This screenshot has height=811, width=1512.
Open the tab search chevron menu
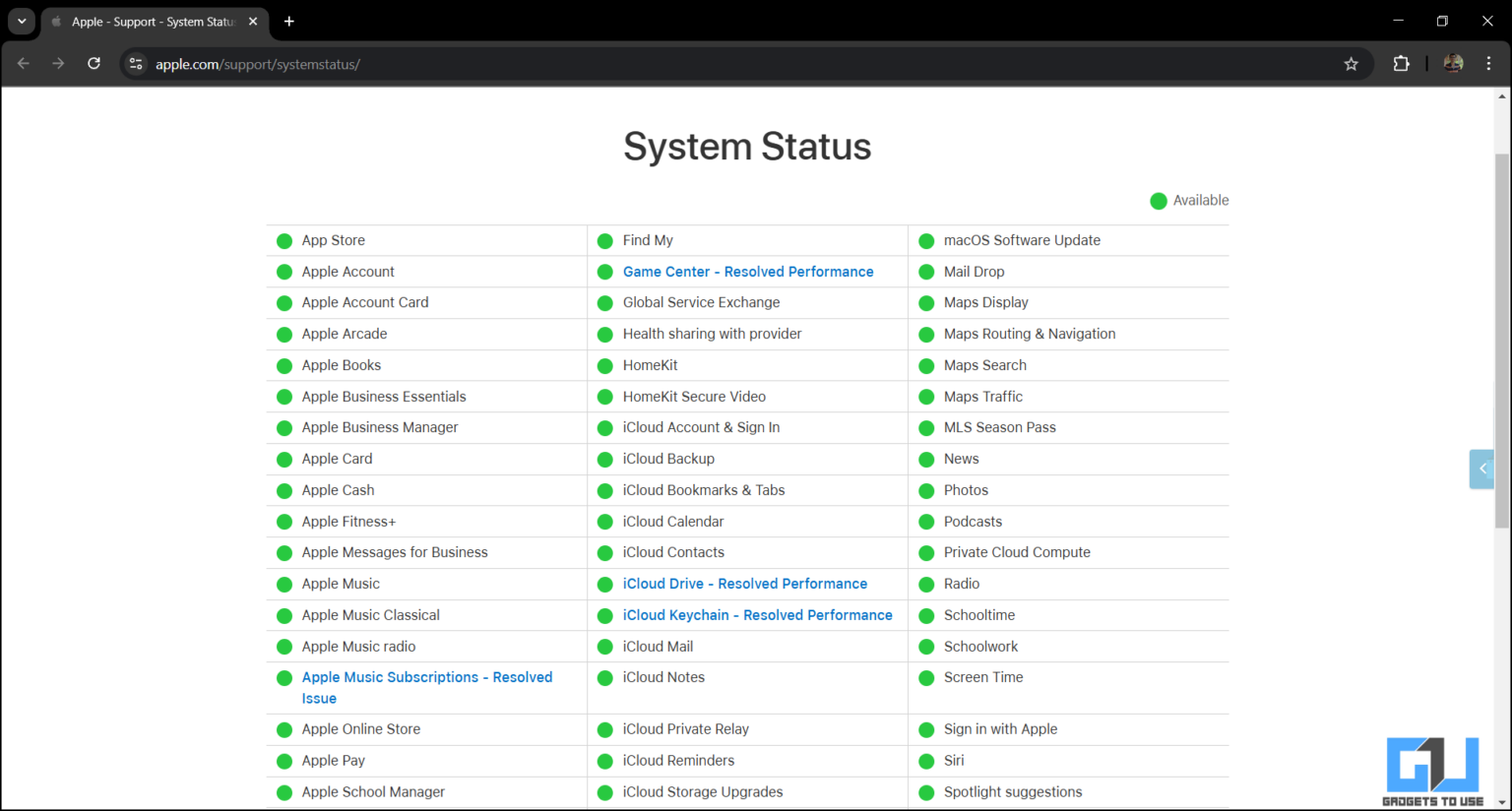[x=21, y=21]
